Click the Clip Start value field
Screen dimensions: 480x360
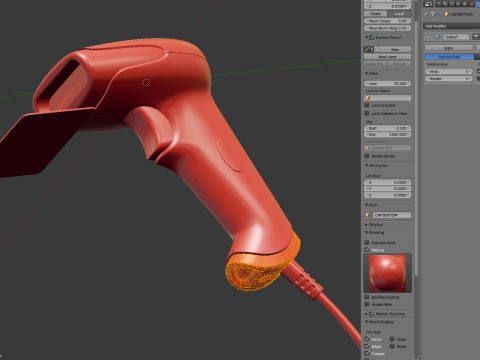coord(388,128)
